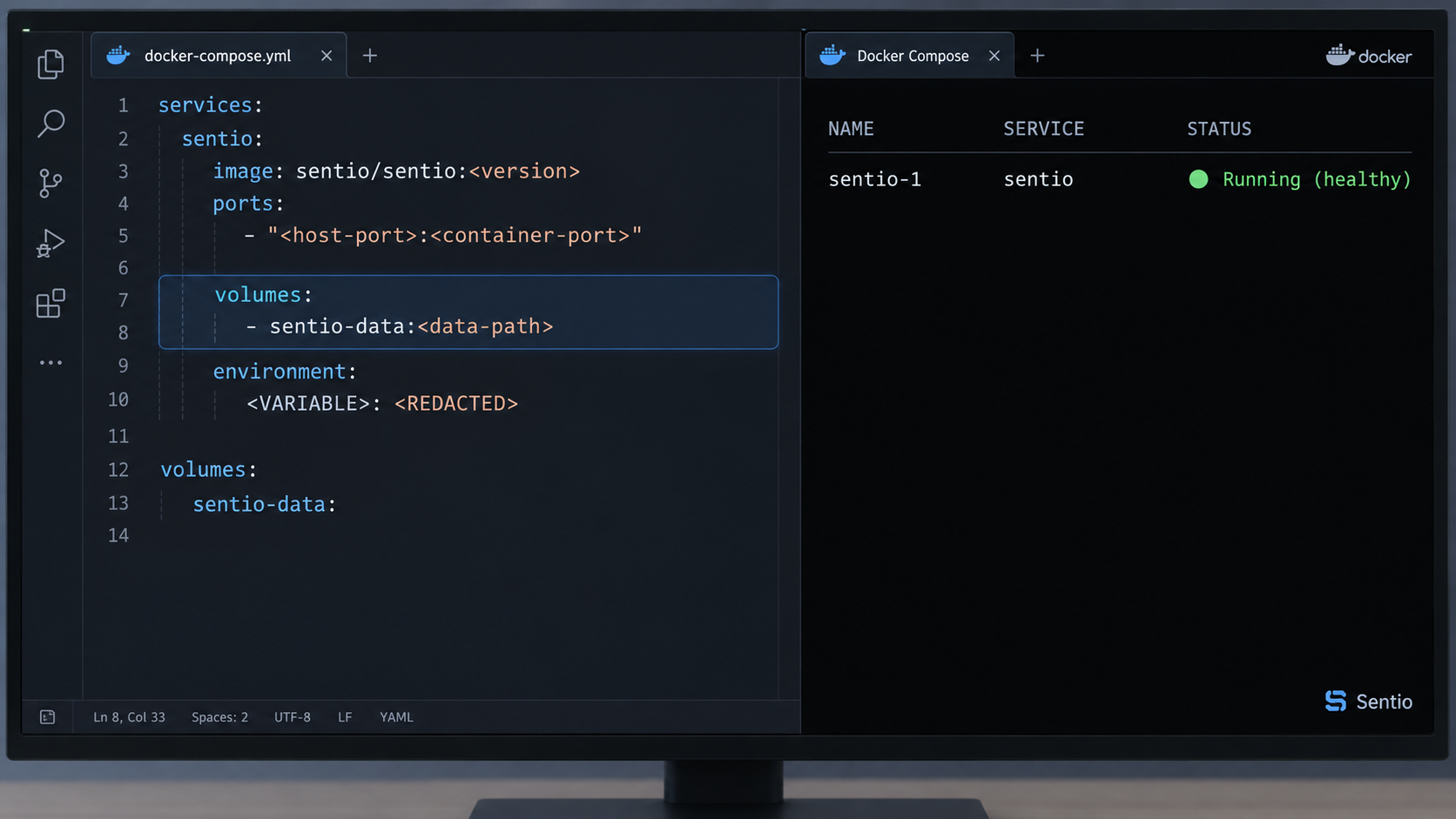Open the Explorer files icon in sidebar
This screenshot has height=819, width=1456.
coord(51,64)
